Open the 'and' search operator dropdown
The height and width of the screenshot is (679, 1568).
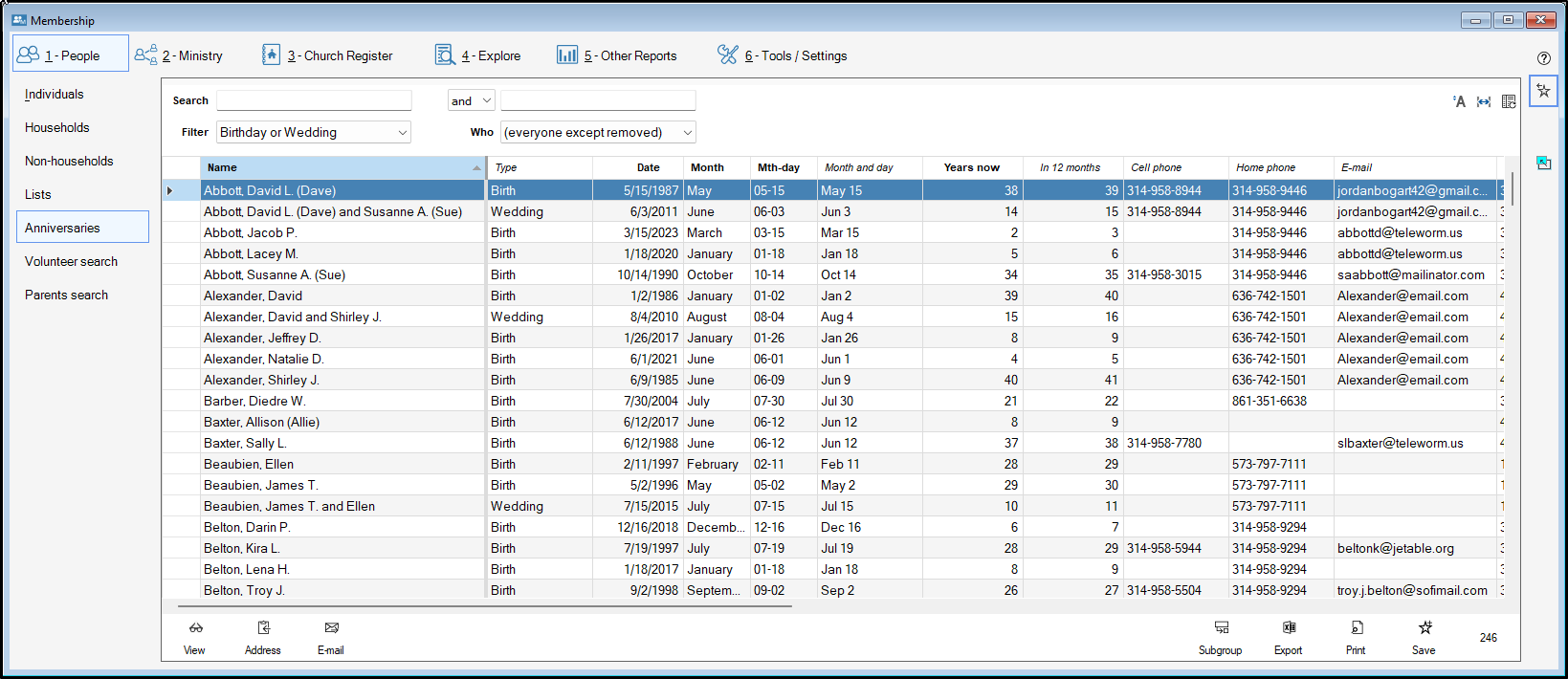pyautogui.click(x=471, y=100)
